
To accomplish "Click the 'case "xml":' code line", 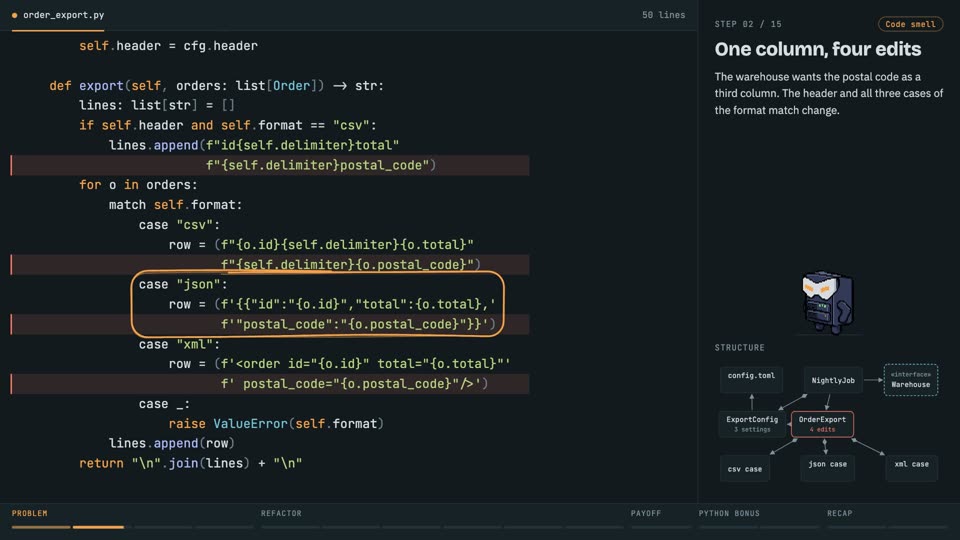I will (x=179, y=344).
